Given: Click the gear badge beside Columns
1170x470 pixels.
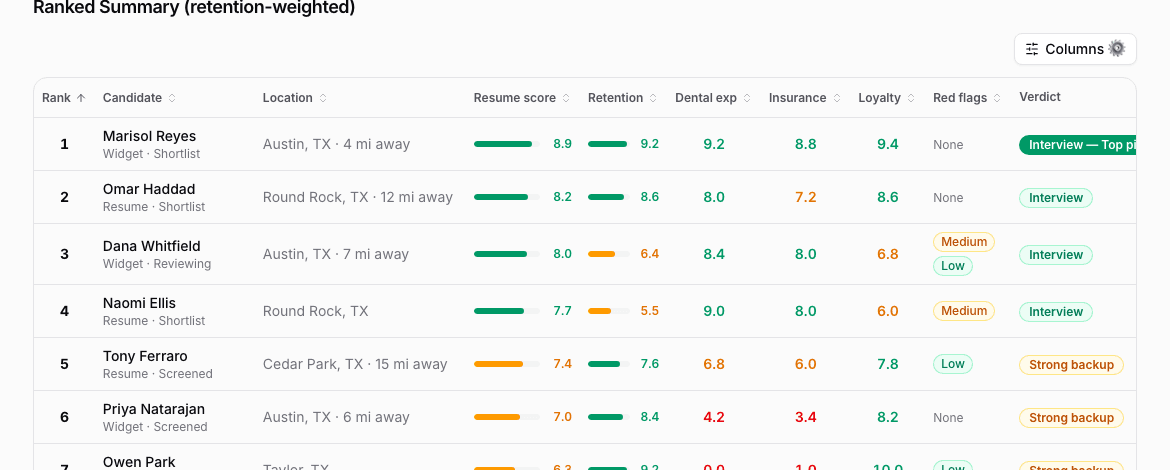Looking at the screenshot, I should (1116, 48).
